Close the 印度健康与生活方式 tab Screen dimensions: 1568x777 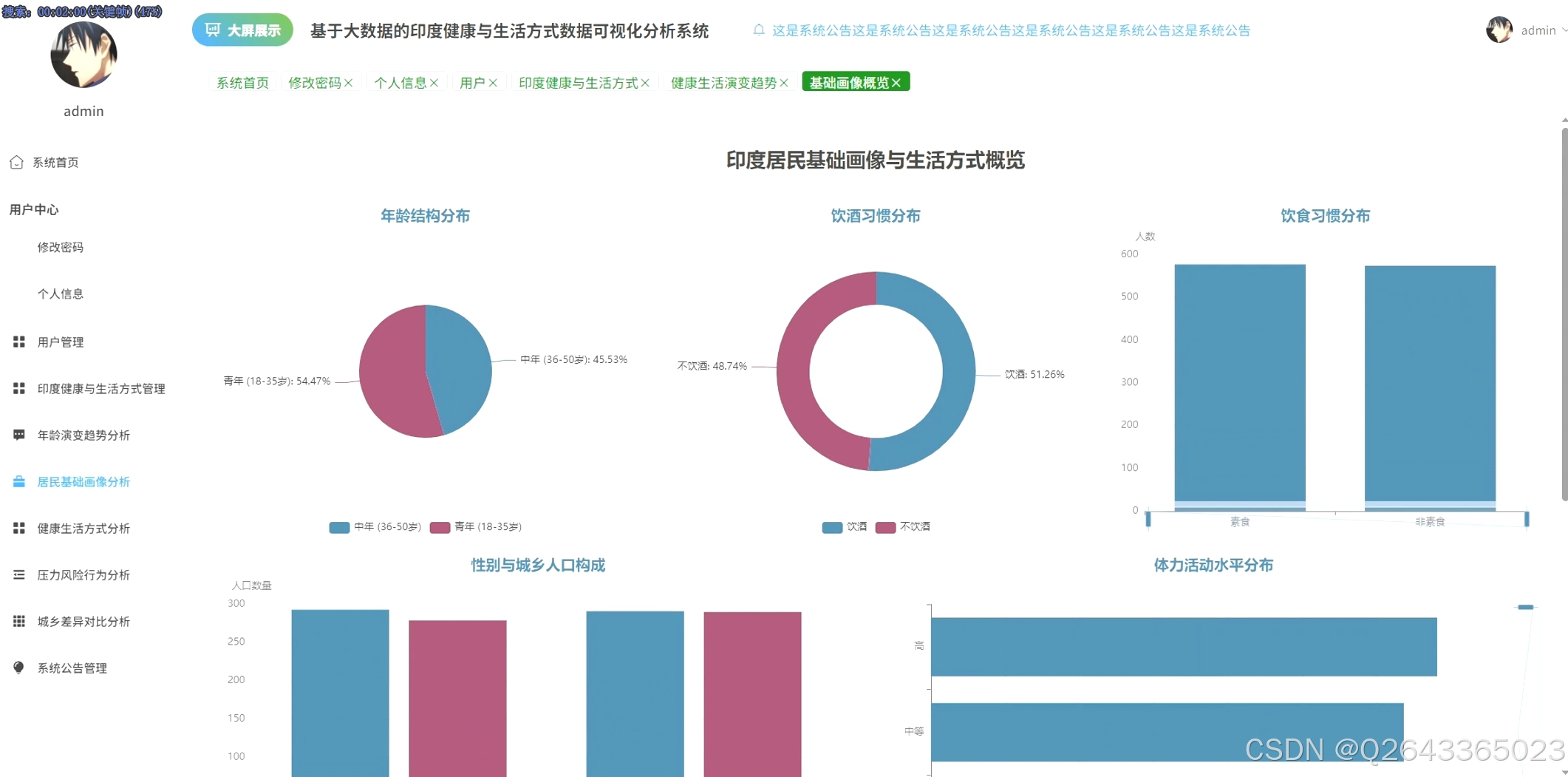645,83
